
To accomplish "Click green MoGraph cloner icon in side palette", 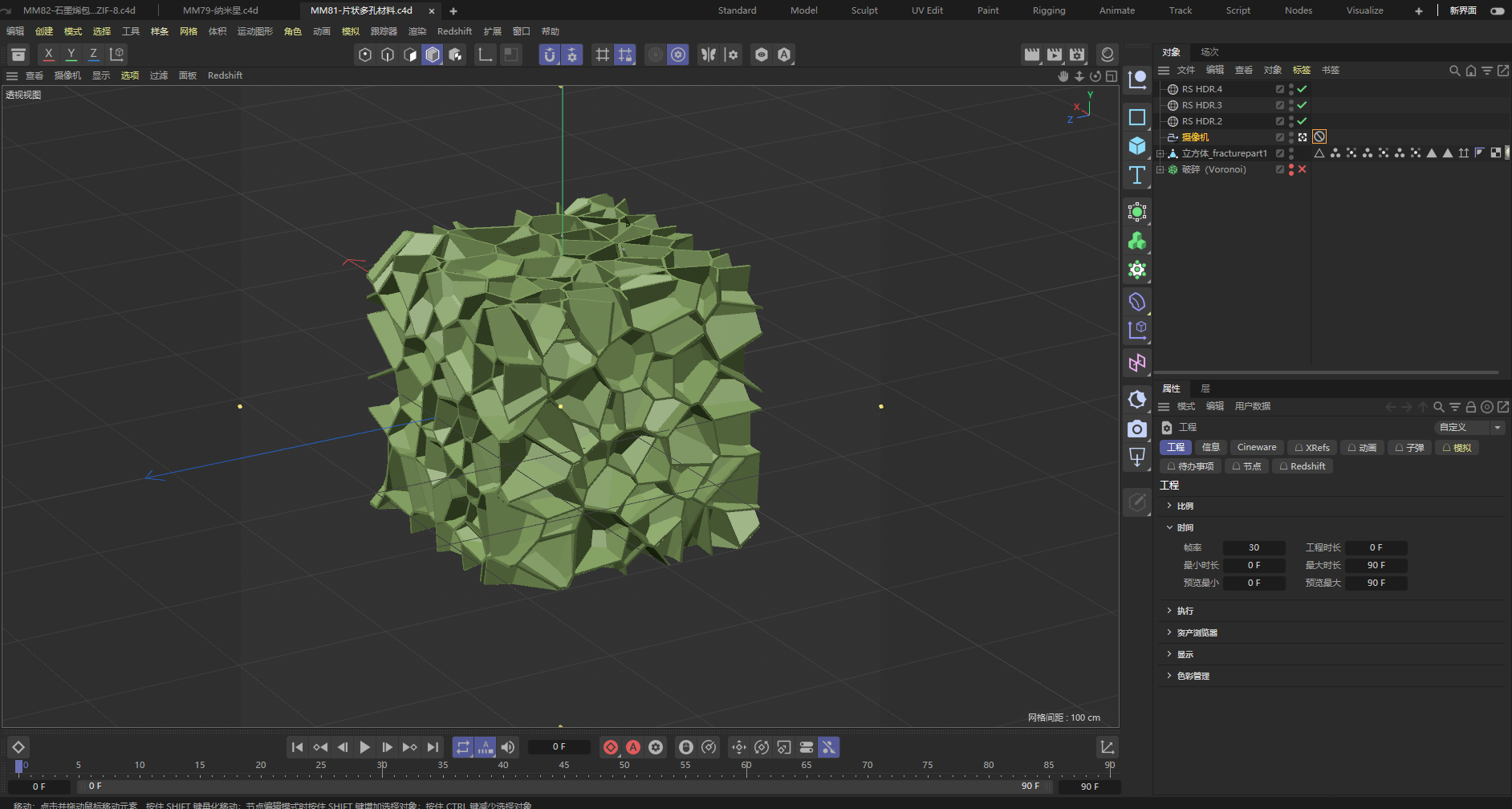I will (x=1137, y=241).
